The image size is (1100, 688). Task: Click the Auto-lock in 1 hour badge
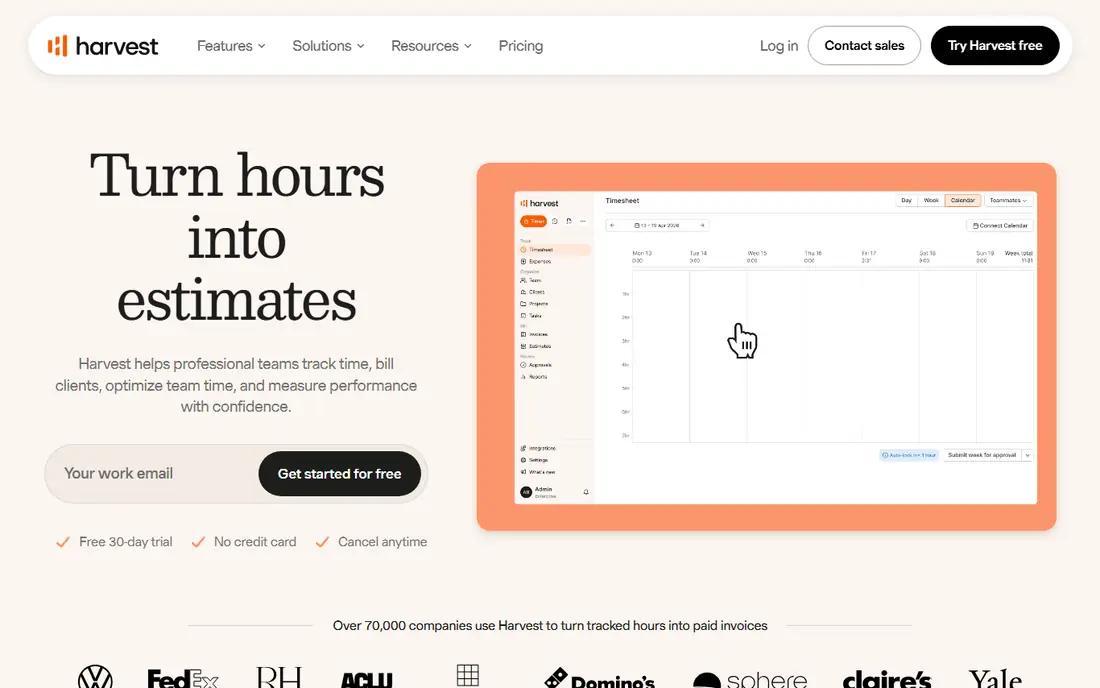[x=909, y=455]
